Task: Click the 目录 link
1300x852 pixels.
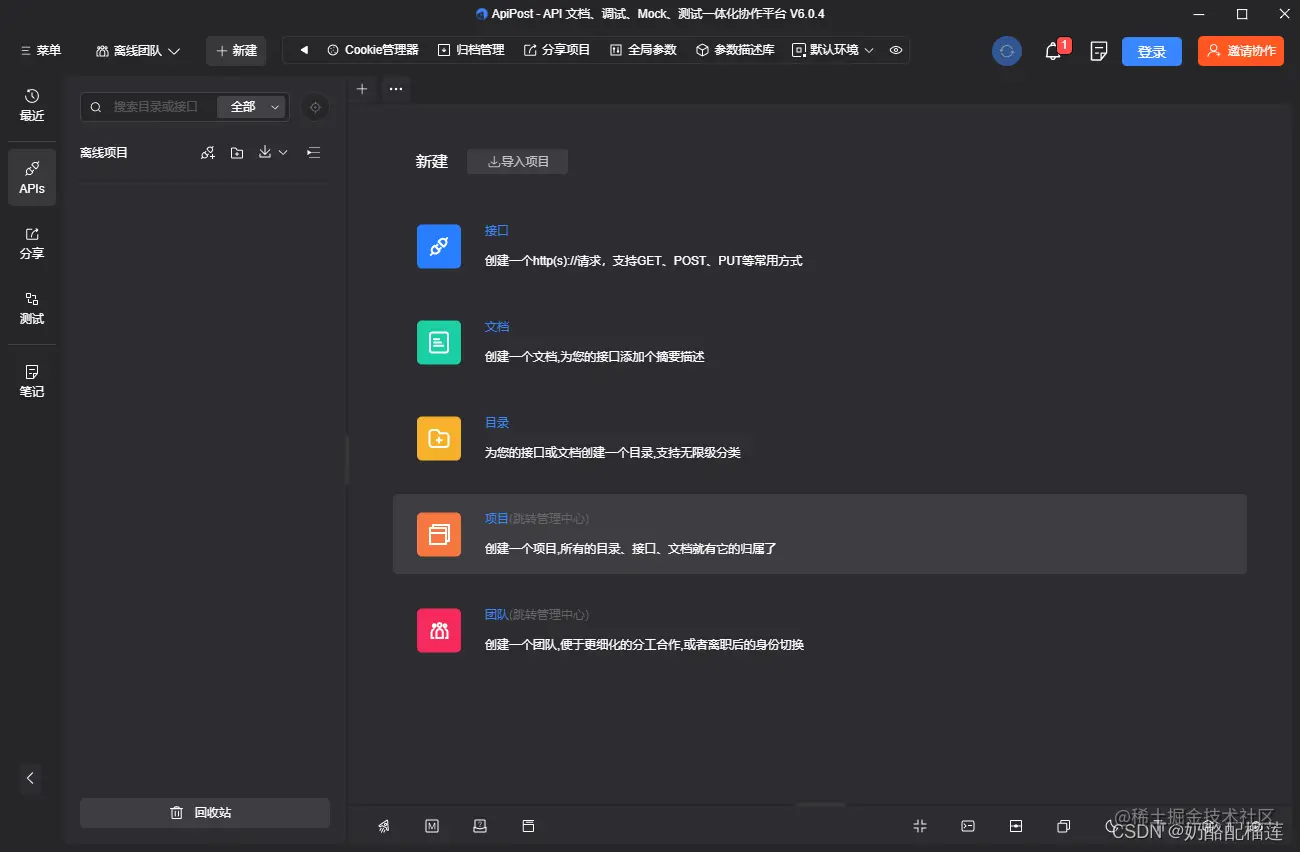Action: pyautogui.click(x=497, y=423)
